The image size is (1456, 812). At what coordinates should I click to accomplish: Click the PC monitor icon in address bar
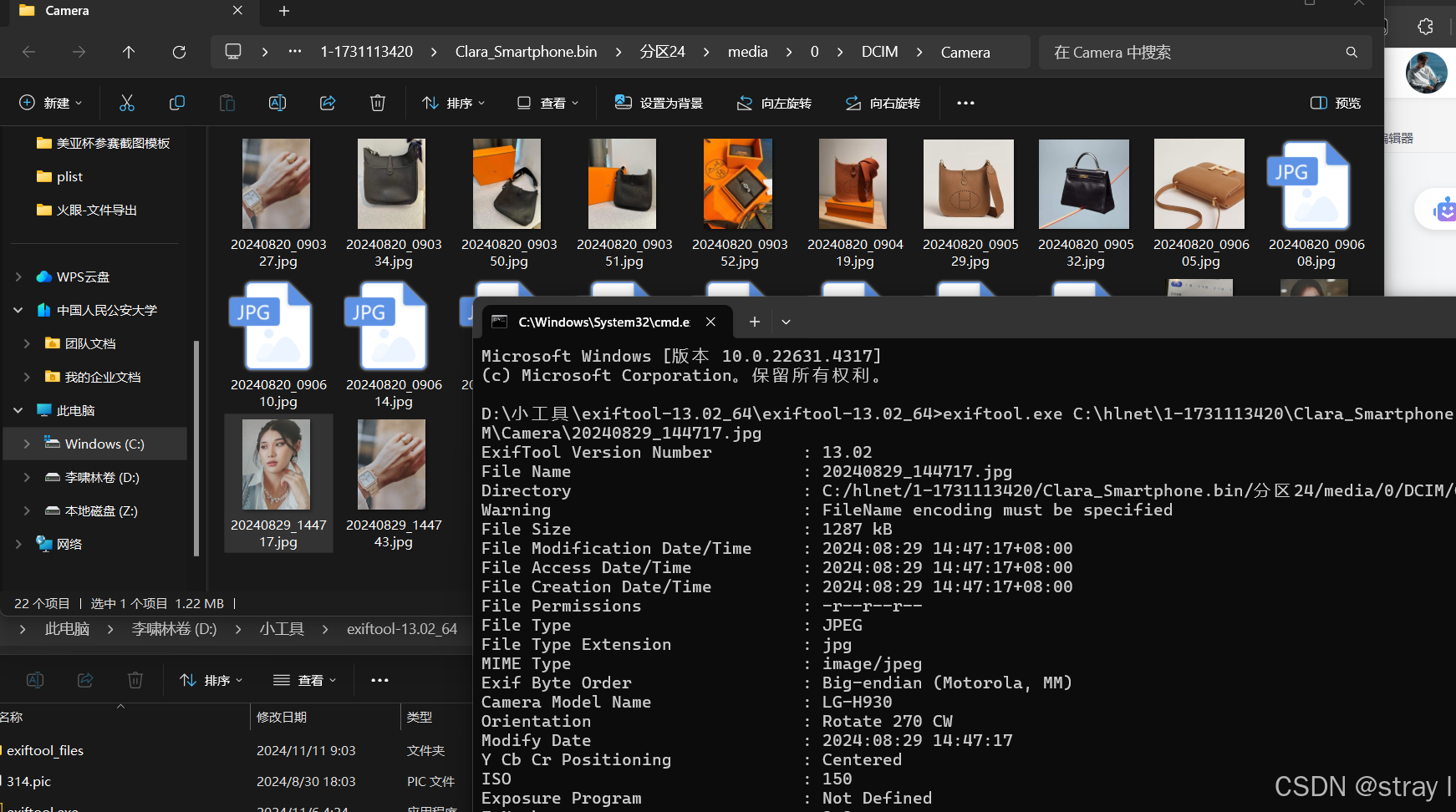[x=233, y=52]
